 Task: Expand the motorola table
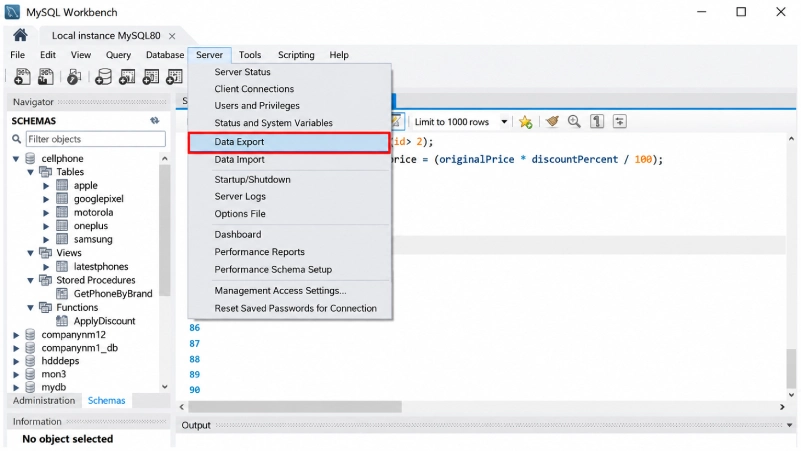click(46, 212)
